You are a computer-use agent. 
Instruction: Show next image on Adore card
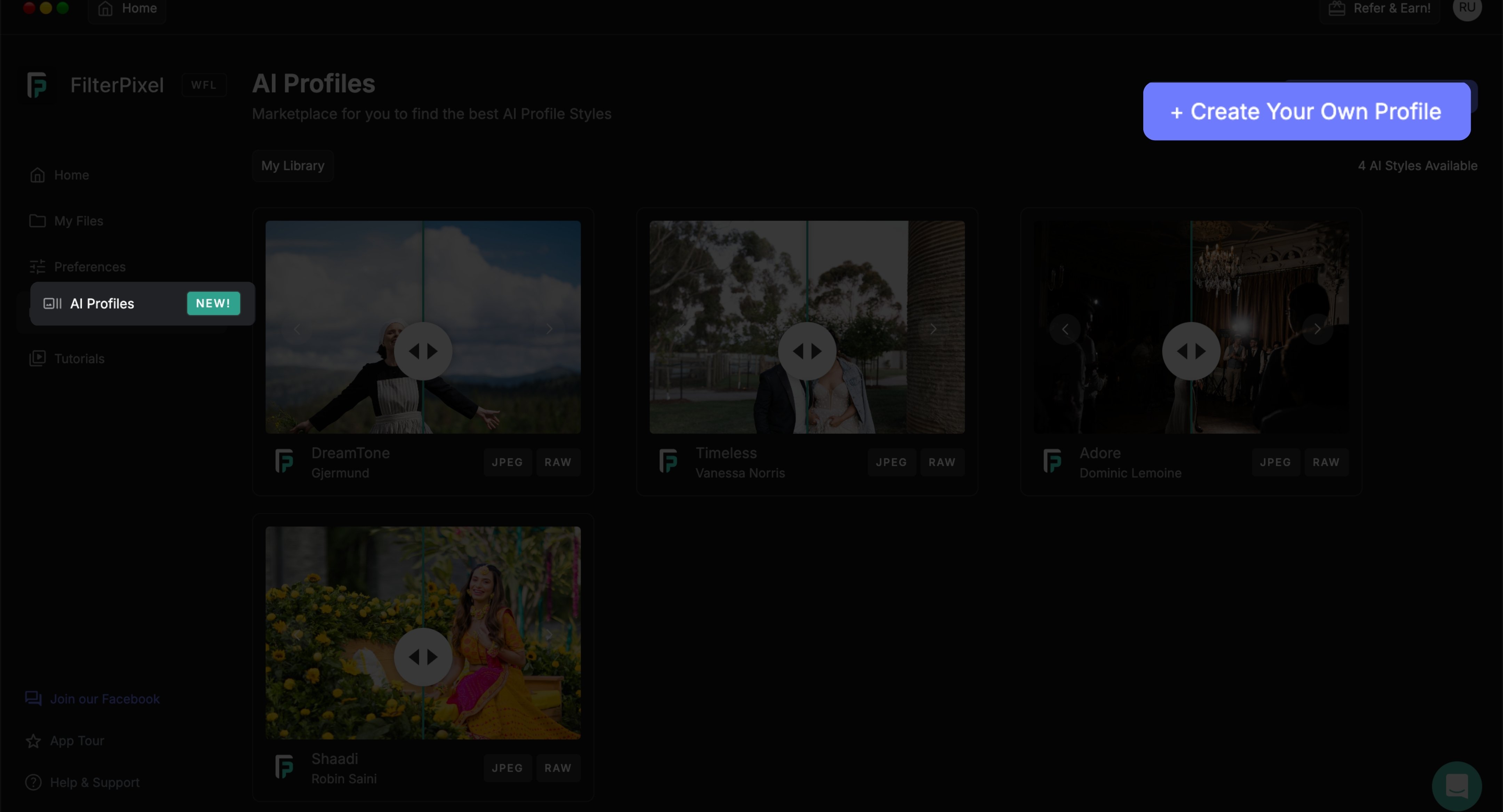coord(1317,329)
